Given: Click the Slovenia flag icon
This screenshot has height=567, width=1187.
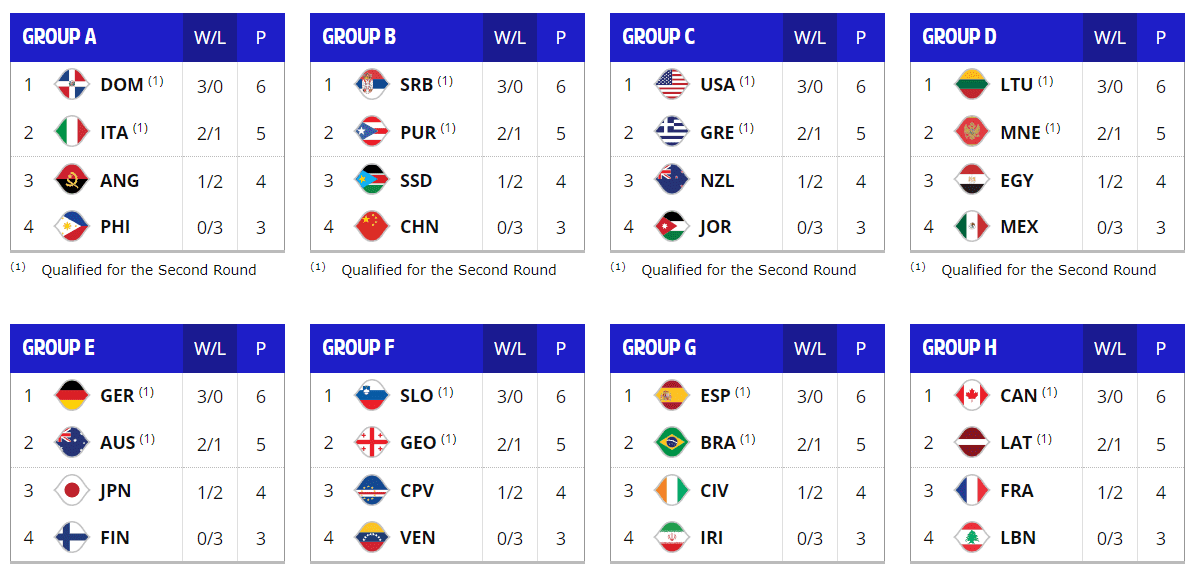Looking at the screenshot, I should [x=372, y=395].
